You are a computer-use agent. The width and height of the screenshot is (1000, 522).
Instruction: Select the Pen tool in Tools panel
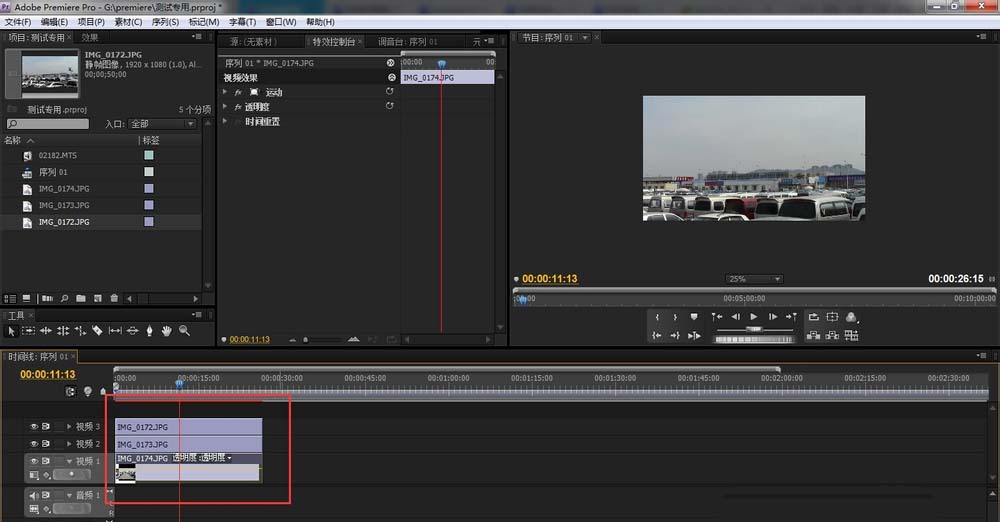[150, 330]
